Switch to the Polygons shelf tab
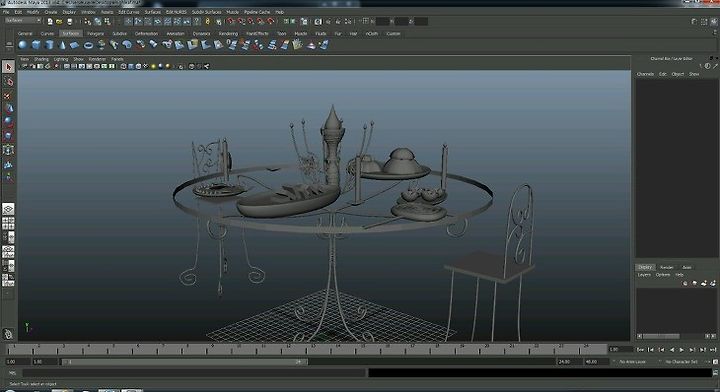Viewport: 720px width, 392px height. tap(96, 34)
